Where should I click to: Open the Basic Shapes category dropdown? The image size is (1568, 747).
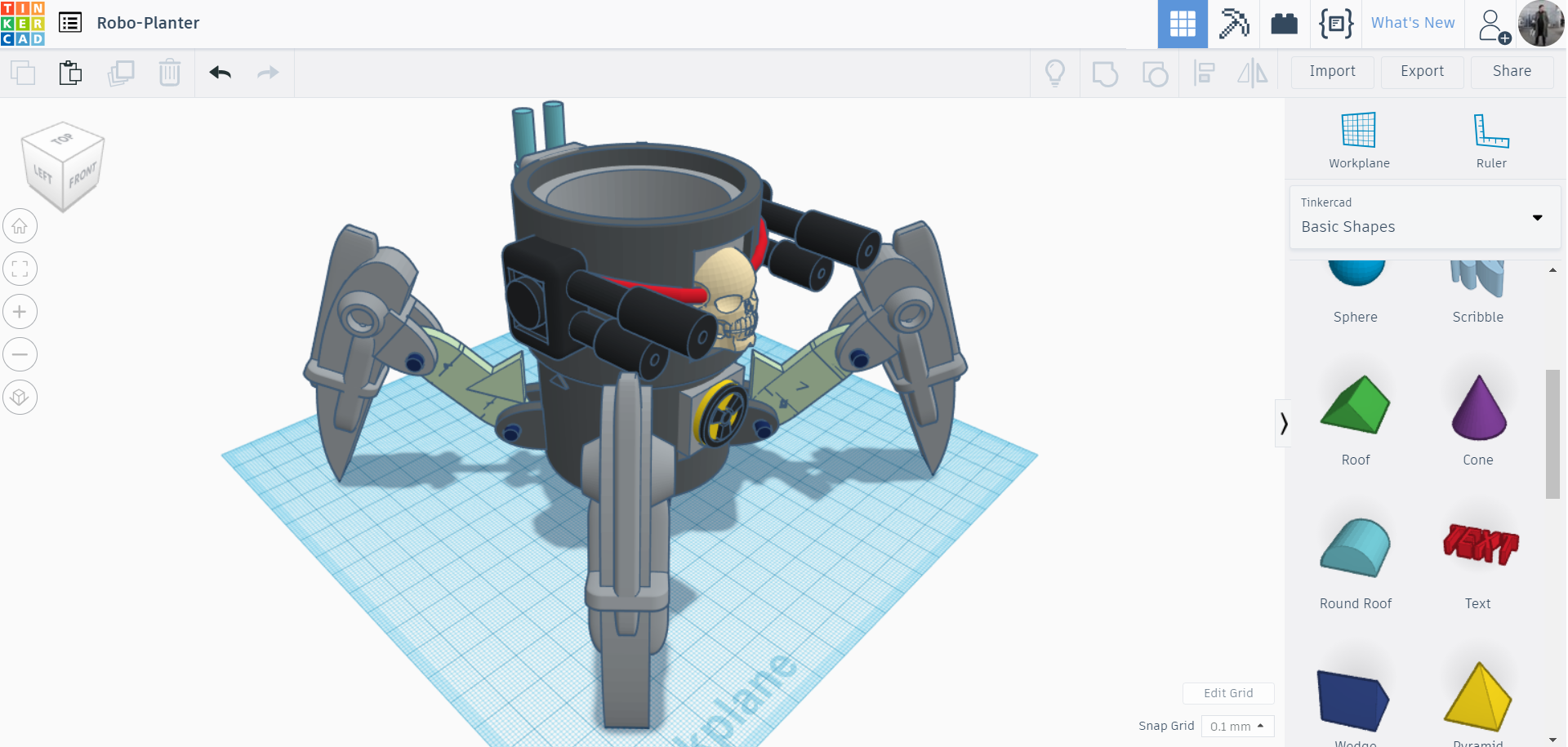(1425, 217)
